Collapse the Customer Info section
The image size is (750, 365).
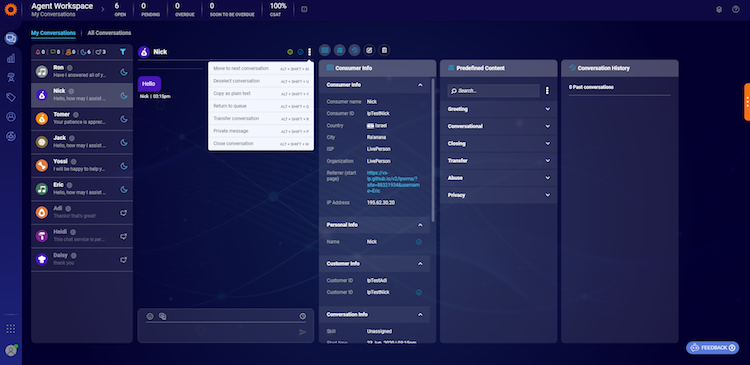(x=420, y=264)
